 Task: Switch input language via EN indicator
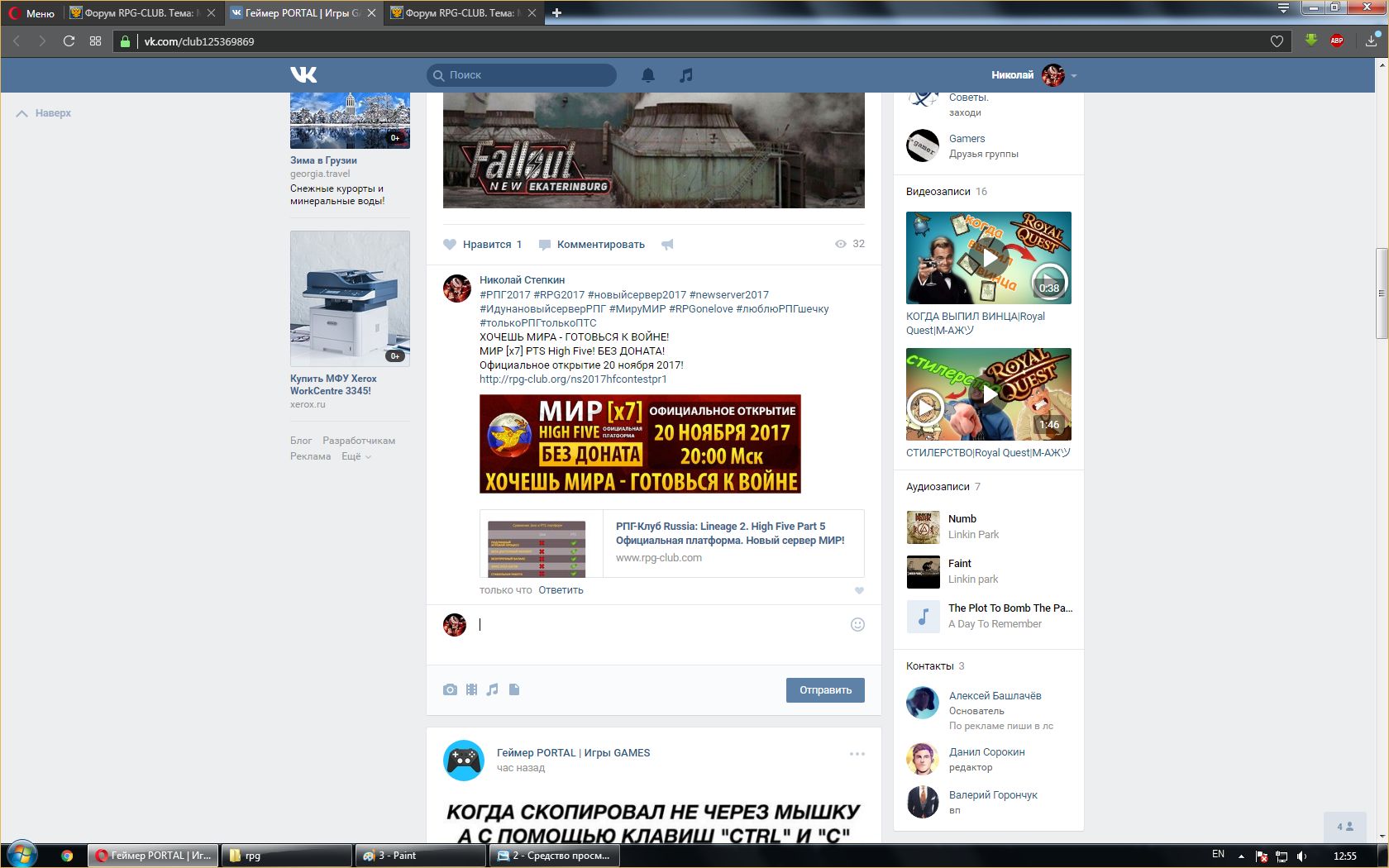(x=1218, y=854)
